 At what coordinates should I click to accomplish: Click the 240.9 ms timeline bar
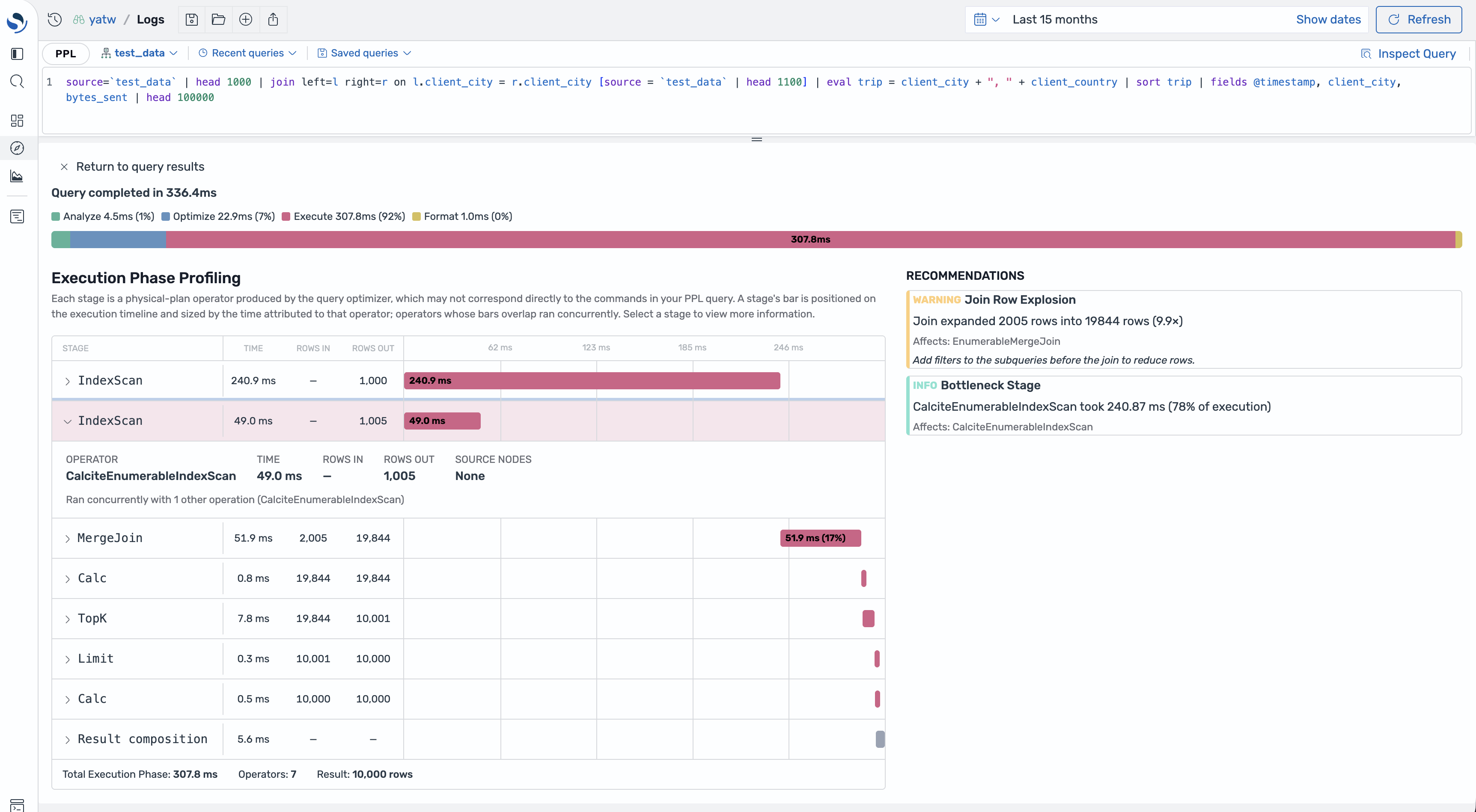pos(592,381)
